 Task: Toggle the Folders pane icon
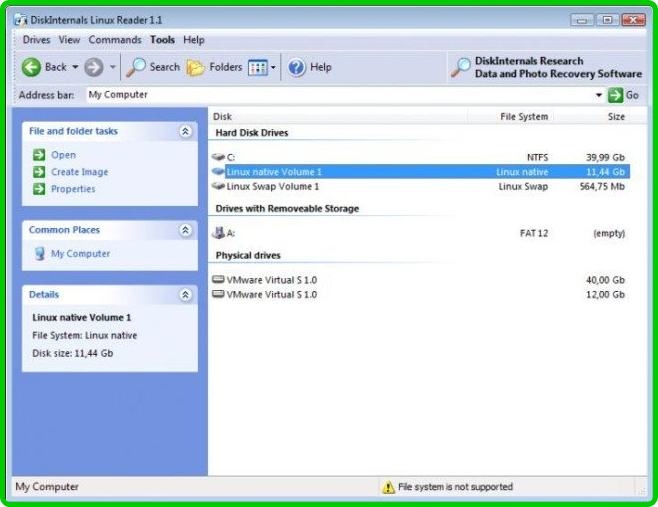click(196, 67)
